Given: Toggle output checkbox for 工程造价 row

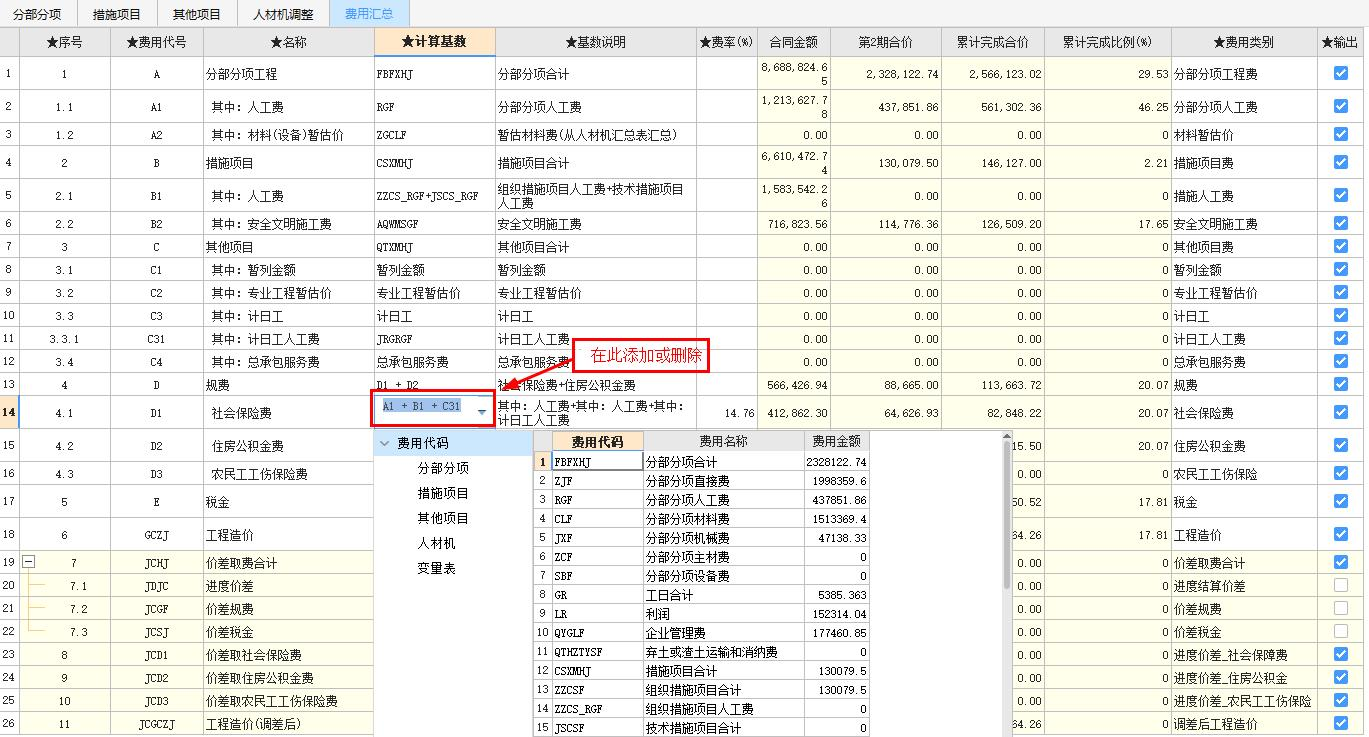Looking at the screenshot, I should pos(1340,535).
